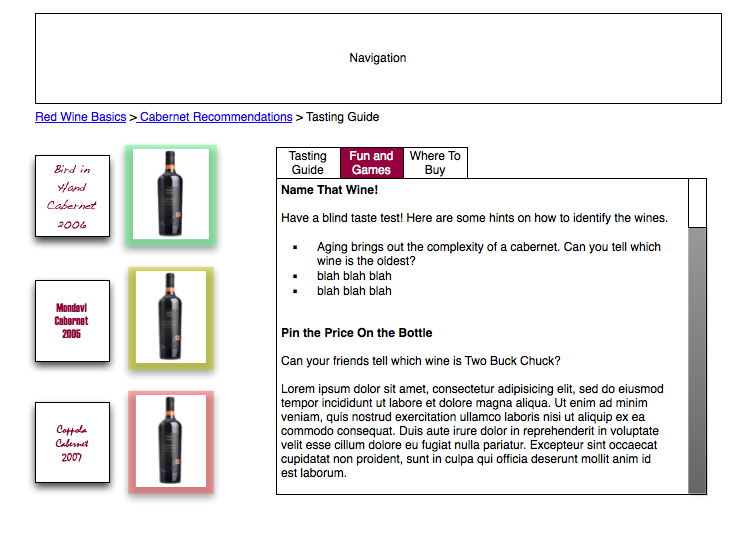
Task: Click the 'Name That Wine!' heading
Action: tap(329, 190)
